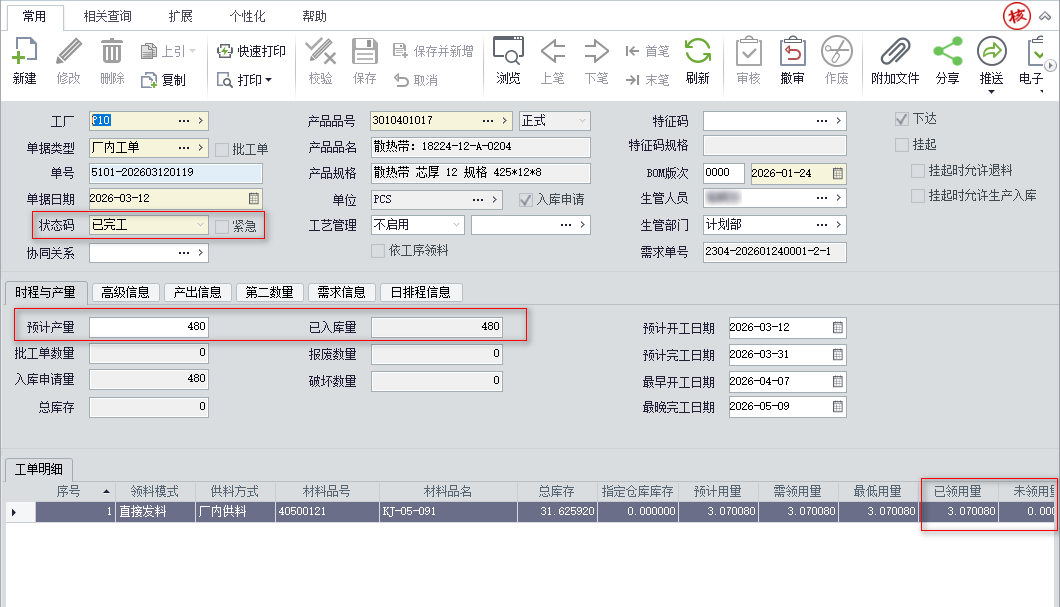This screenshot has width=1060, height=607.
Task: Click the 需求单号 field
Action: (x=775, y=251)
